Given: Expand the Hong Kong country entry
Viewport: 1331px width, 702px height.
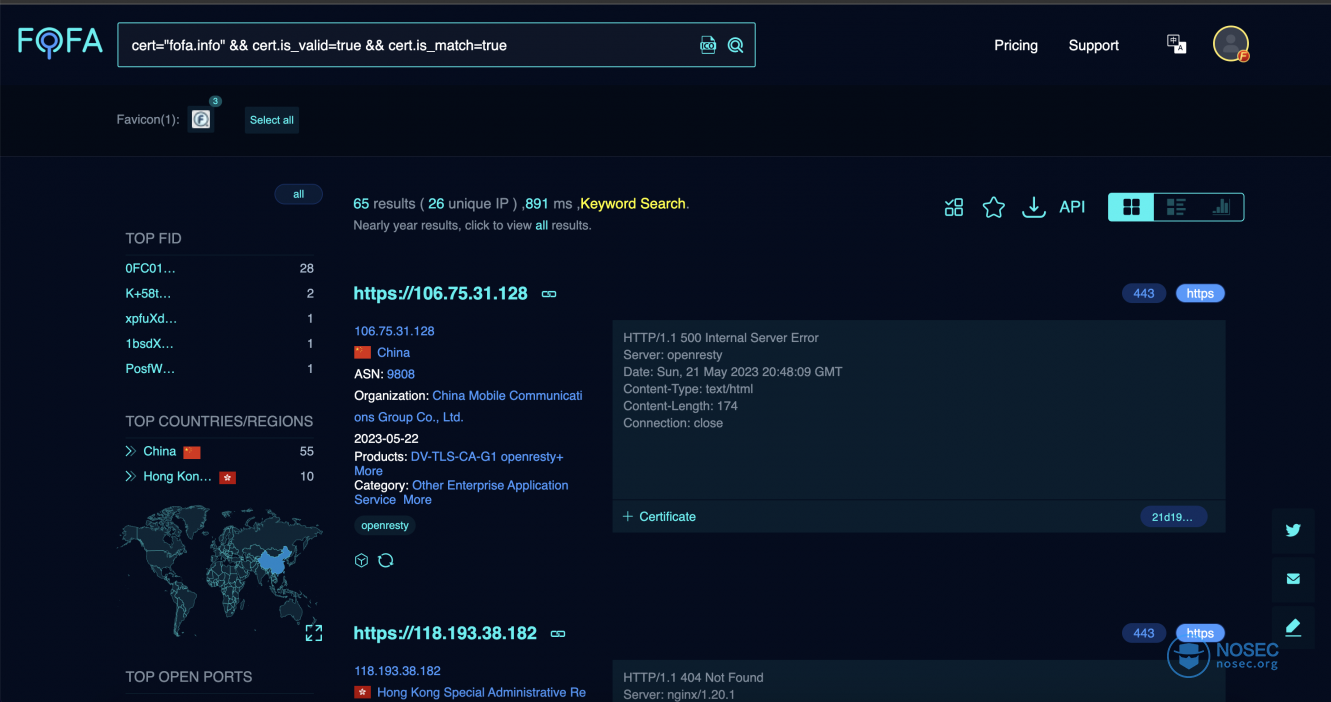Looking at the screenshot, I should pos(130,476).
